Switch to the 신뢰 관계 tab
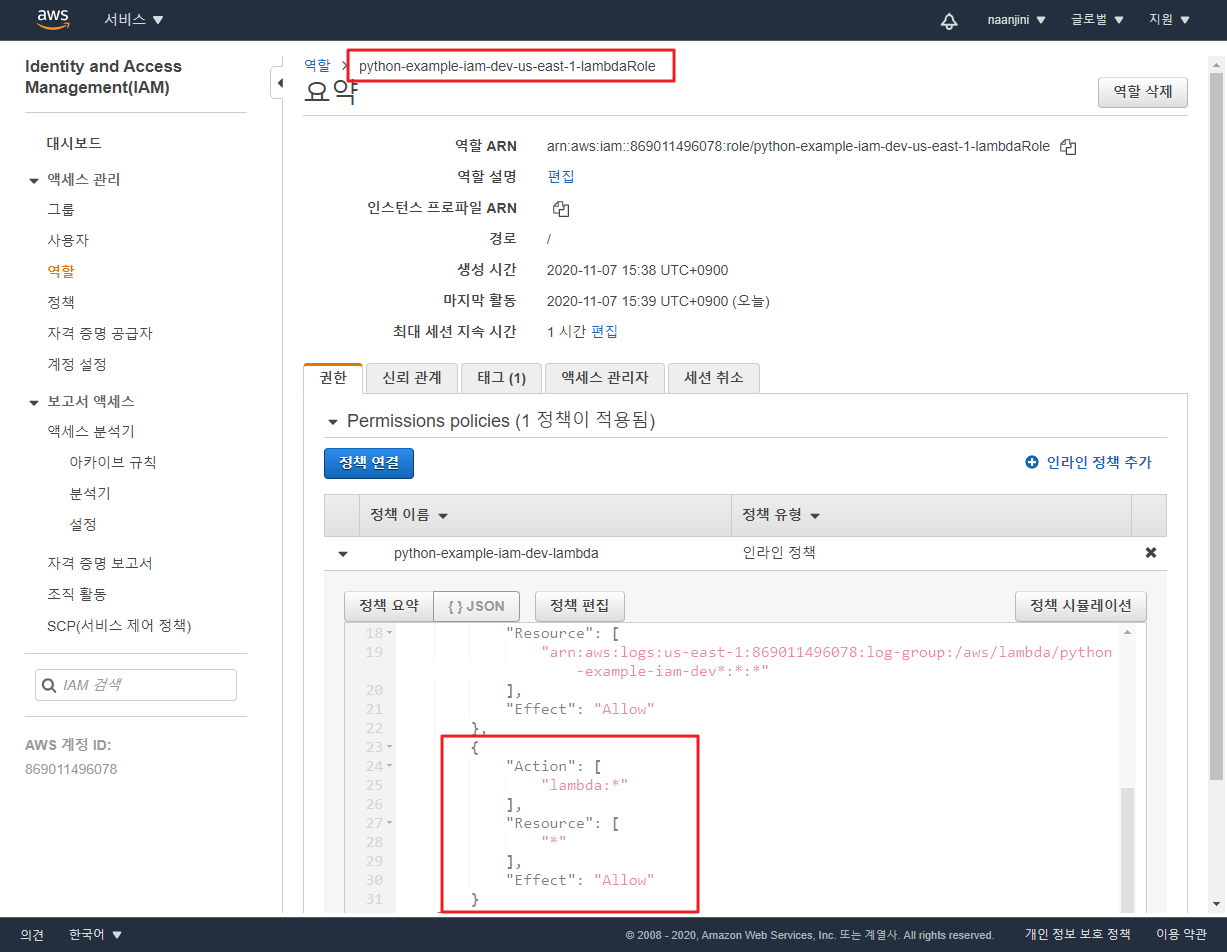The width and height of the screenshot is (1227, 952). click(x=412, y=378)
